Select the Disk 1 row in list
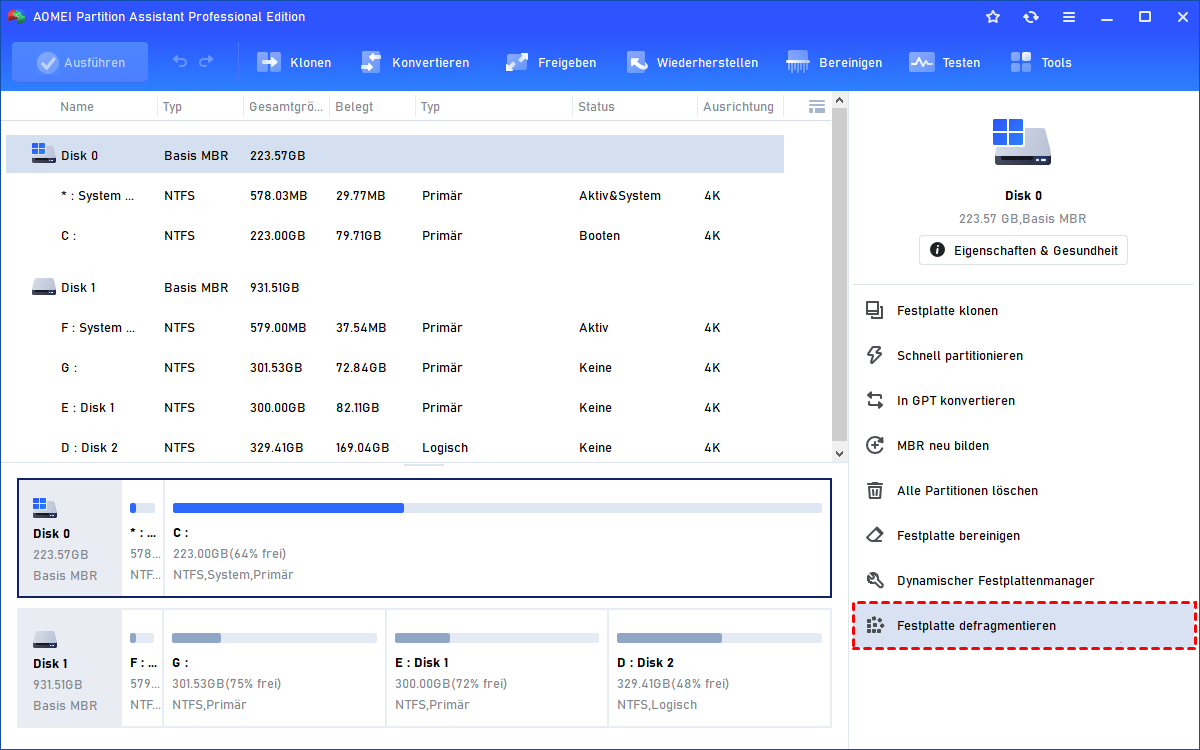 (395, 287)
